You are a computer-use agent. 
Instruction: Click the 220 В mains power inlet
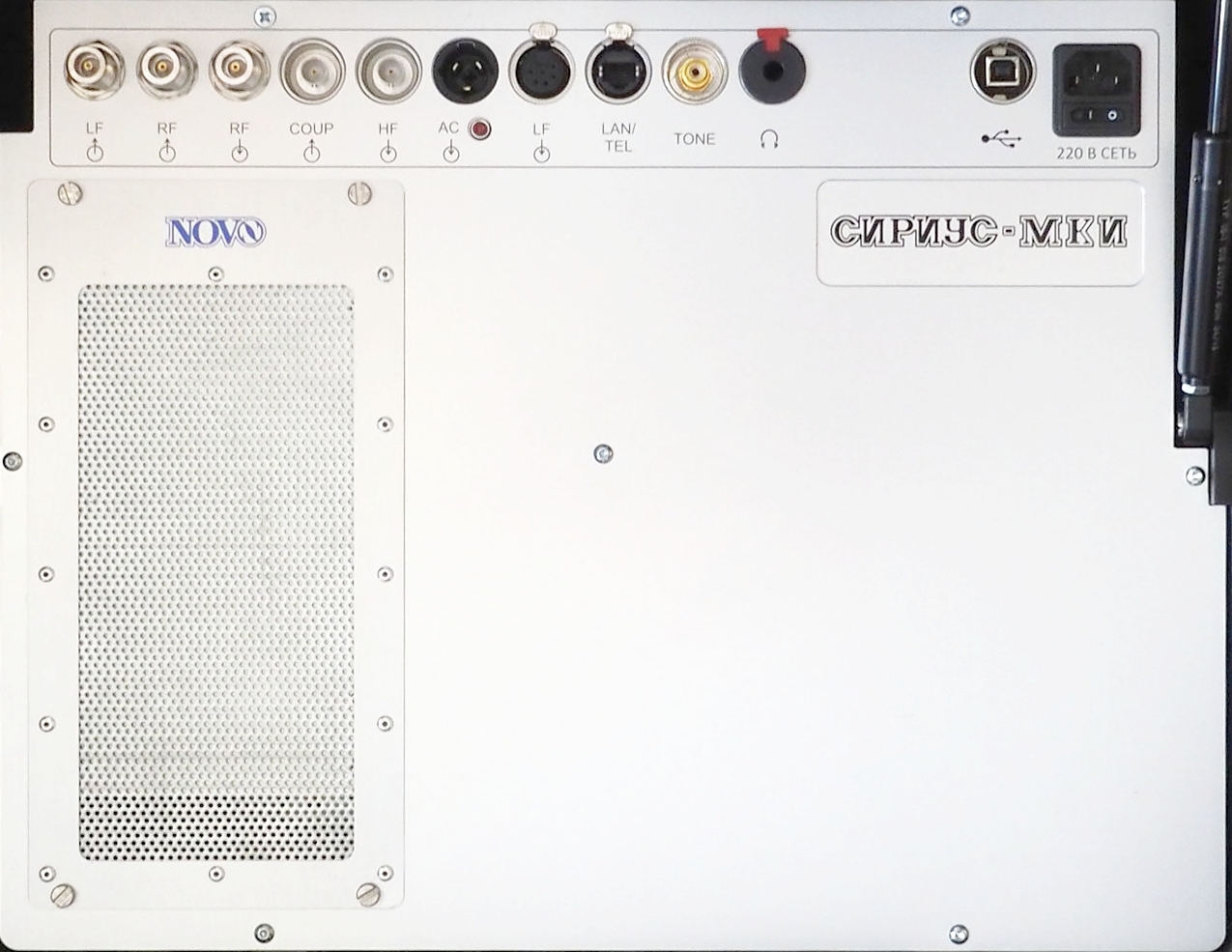pos(1096,72)
